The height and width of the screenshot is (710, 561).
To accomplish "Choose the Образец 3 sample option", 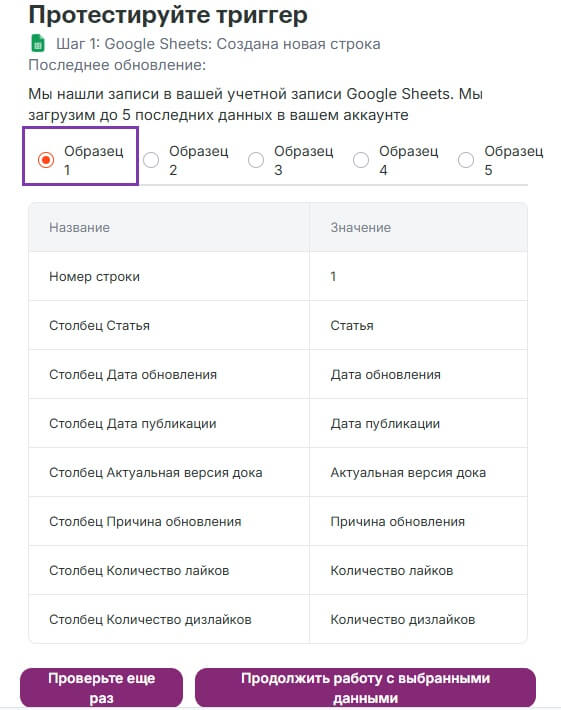I will coord(256,160).
